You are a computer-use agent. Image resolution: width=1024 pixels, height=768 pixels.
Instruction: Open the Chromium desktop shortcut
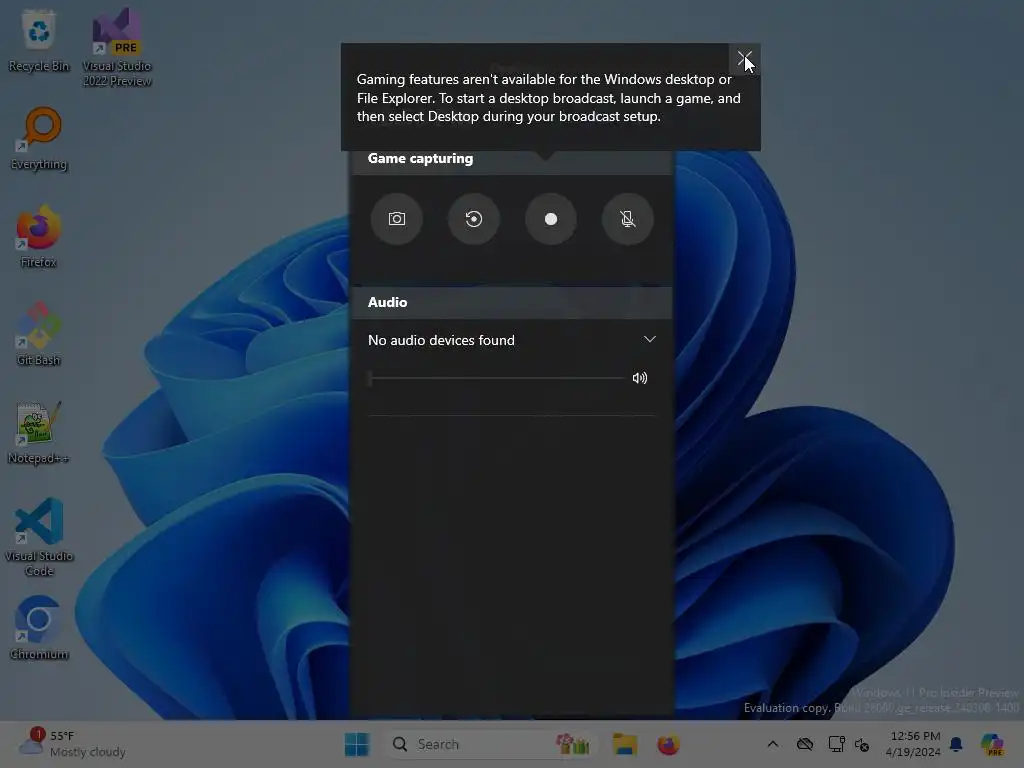[39, 628]
